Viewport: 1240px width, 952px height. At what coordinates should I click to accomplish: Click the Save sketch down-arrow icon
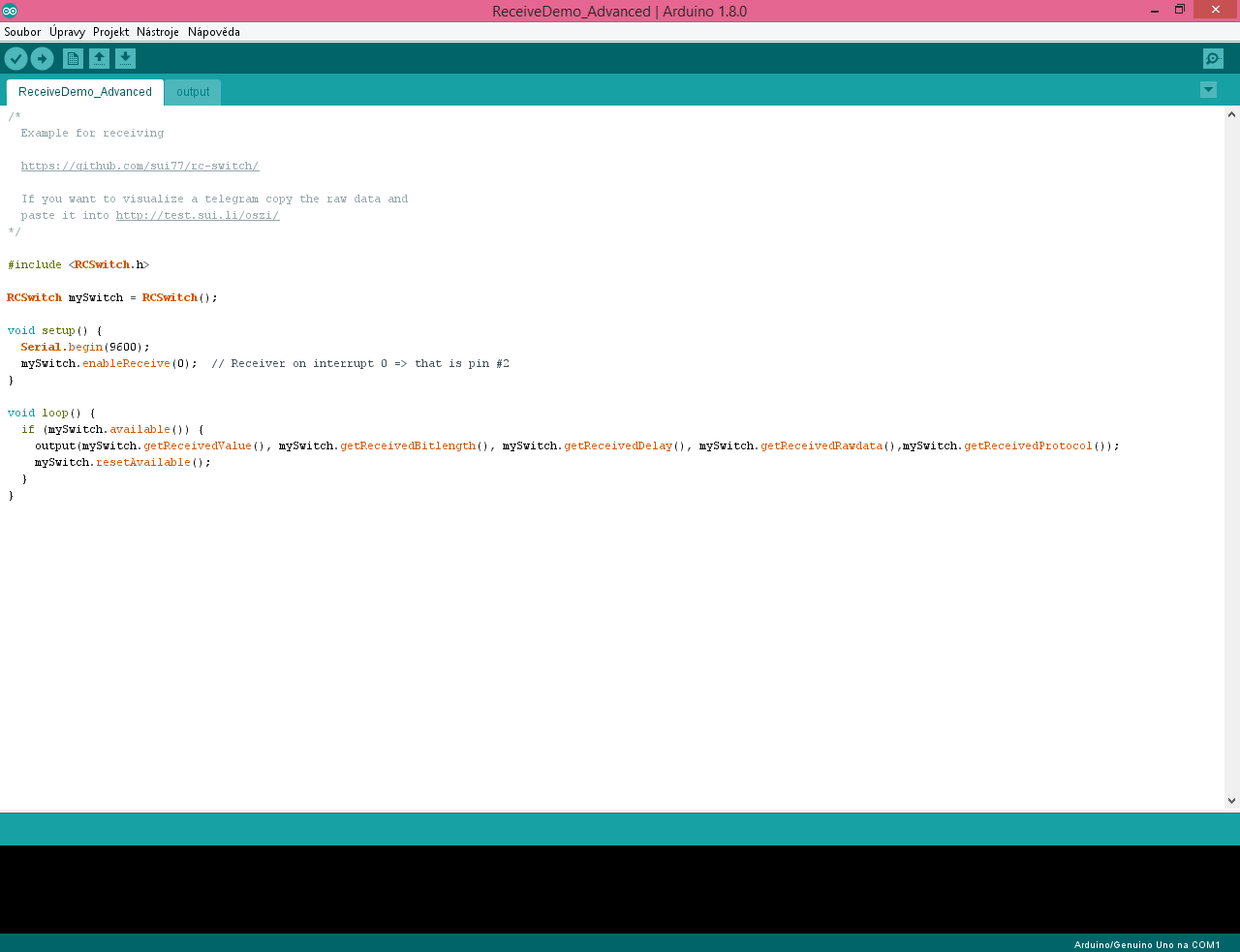click(125, 59)
